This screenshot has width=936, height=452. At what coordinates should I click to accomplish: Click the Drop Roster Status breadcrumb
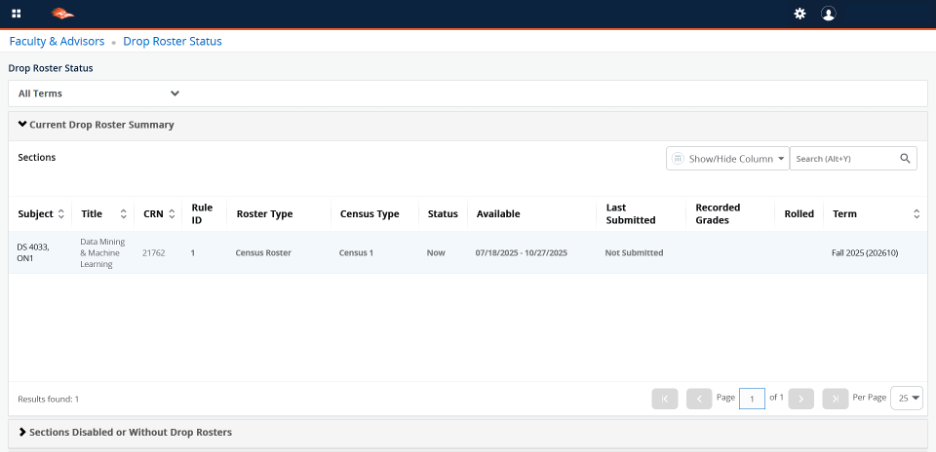pyautogui.click(x=172, y=41)
